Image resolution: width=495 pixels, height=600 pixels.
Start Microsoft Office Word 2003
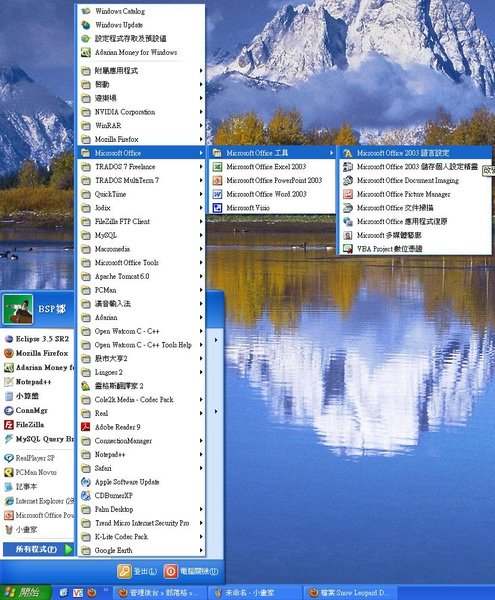(272, 194)
